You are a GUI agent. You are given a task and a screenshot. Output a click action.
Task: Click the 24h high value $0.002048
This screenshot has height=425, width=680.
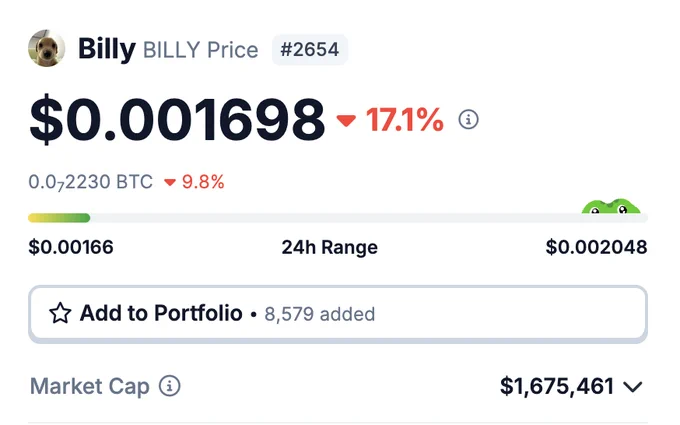pos(596,247)
